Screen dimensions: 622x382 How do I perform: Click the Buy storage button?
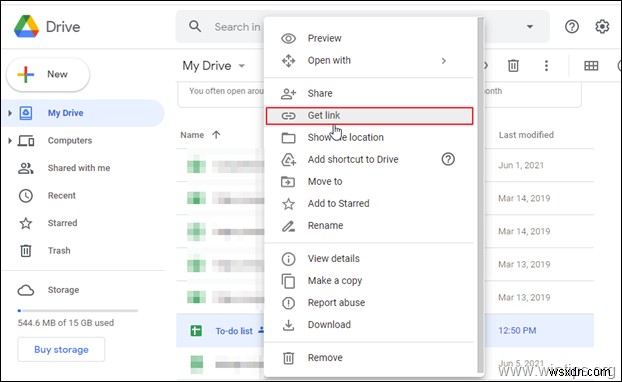pos(61,349)
